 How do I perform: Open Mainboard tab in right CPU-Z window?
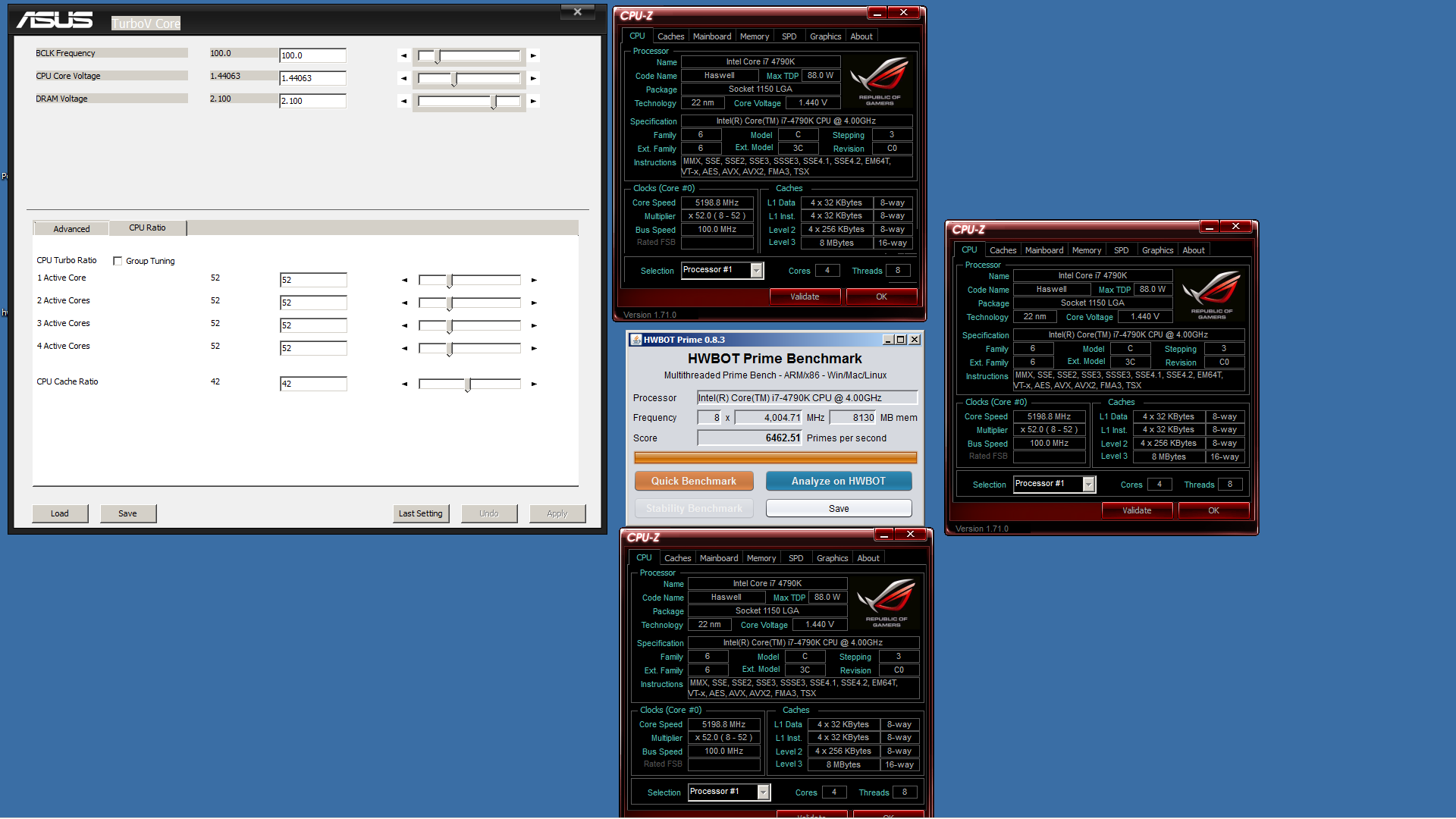1044,250
